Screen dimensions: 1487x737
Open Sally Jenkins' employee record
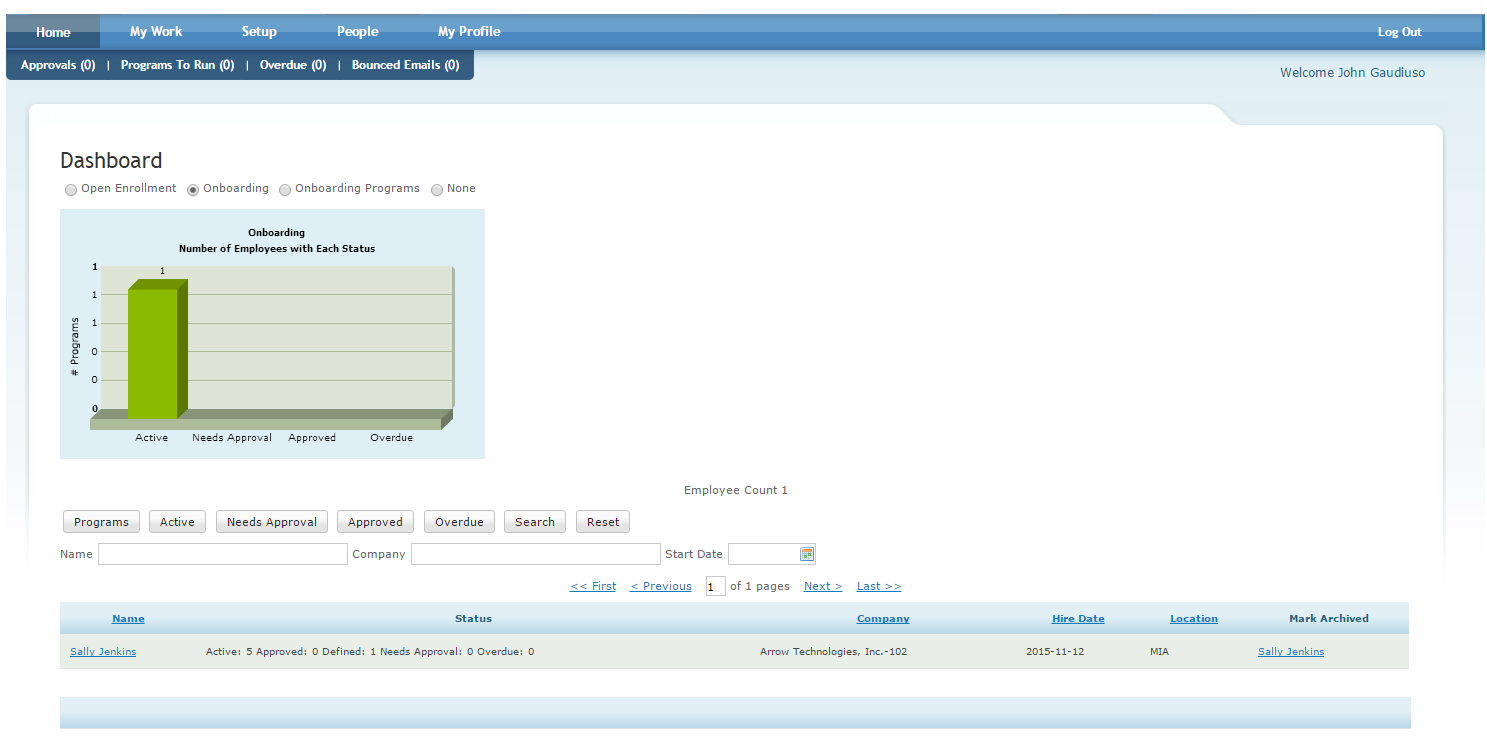coord(102,651)
